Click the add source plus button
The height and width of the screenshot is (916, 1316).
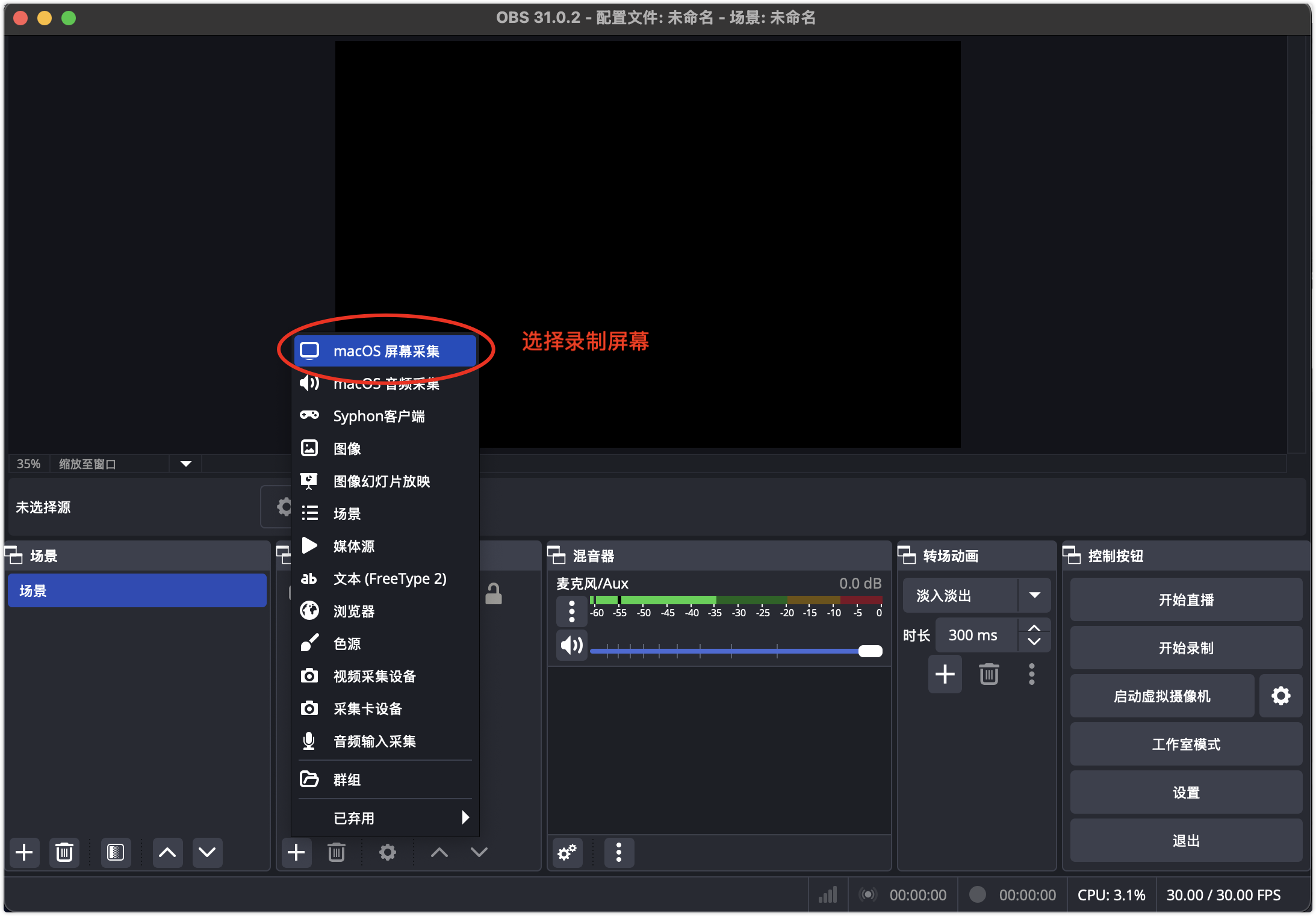(x=296, y=852)
